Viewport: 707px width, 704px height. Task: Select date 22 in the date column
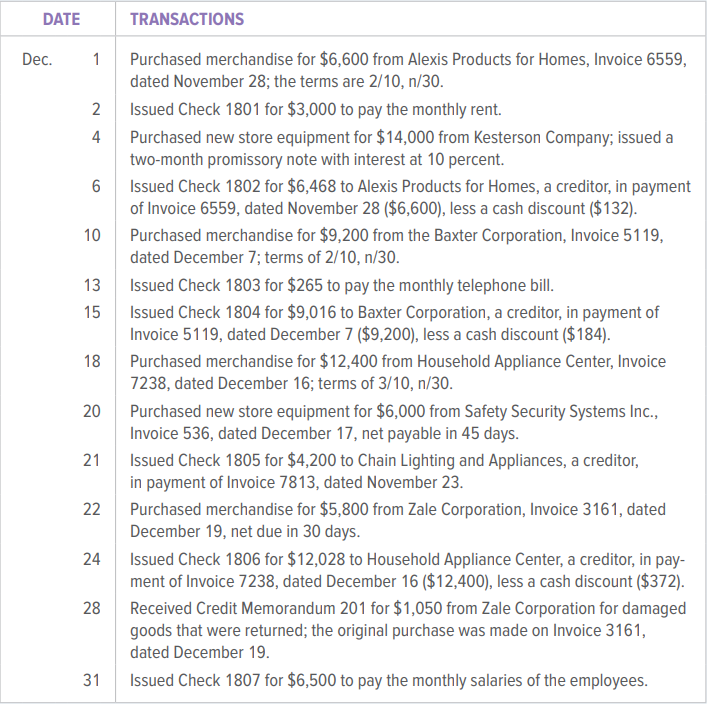tap(92, 509)
